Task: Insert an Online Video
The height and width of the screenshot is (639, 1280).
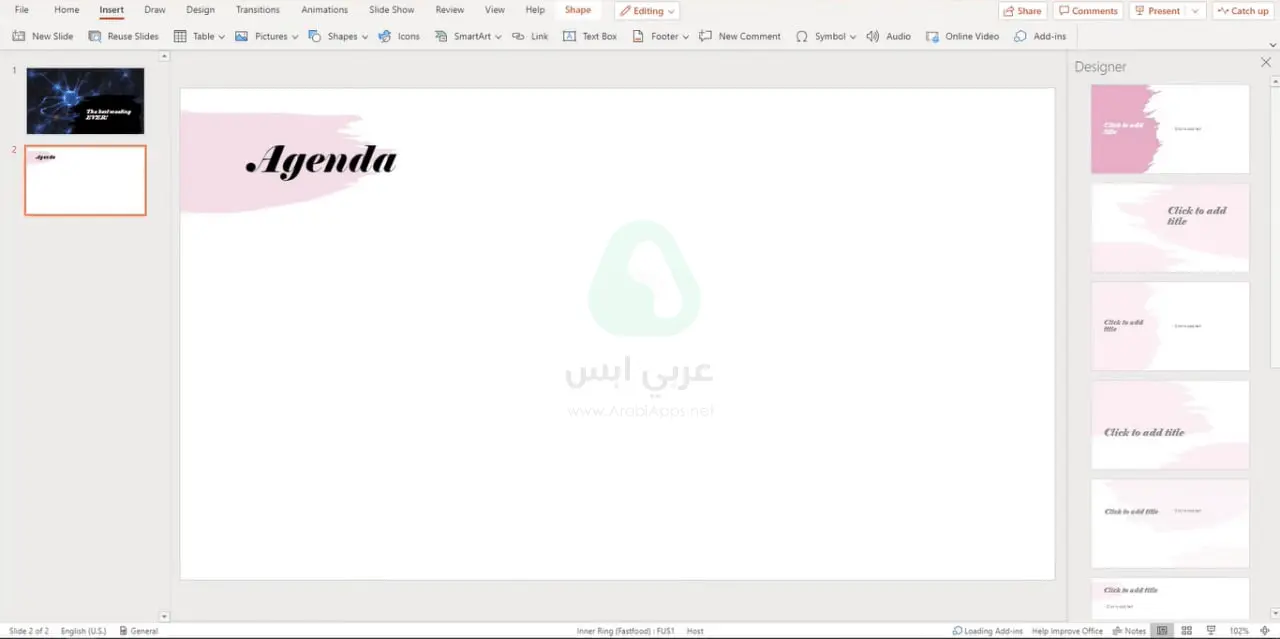Action: pos(962,36)
